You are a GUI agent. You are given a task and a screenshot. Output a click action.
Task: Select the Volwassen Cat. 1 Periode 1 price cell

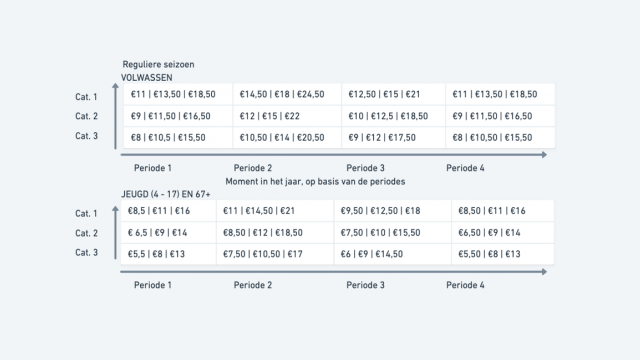click(x=178, y=94)
